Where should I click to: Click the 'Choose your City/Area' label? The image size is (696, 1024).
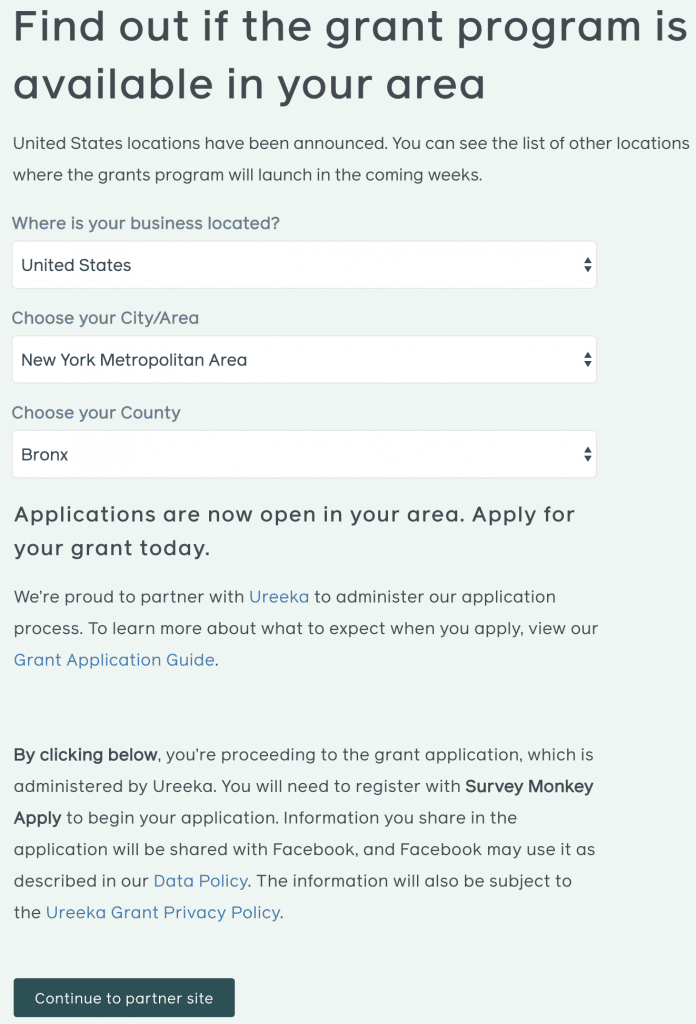click(105, 318)
